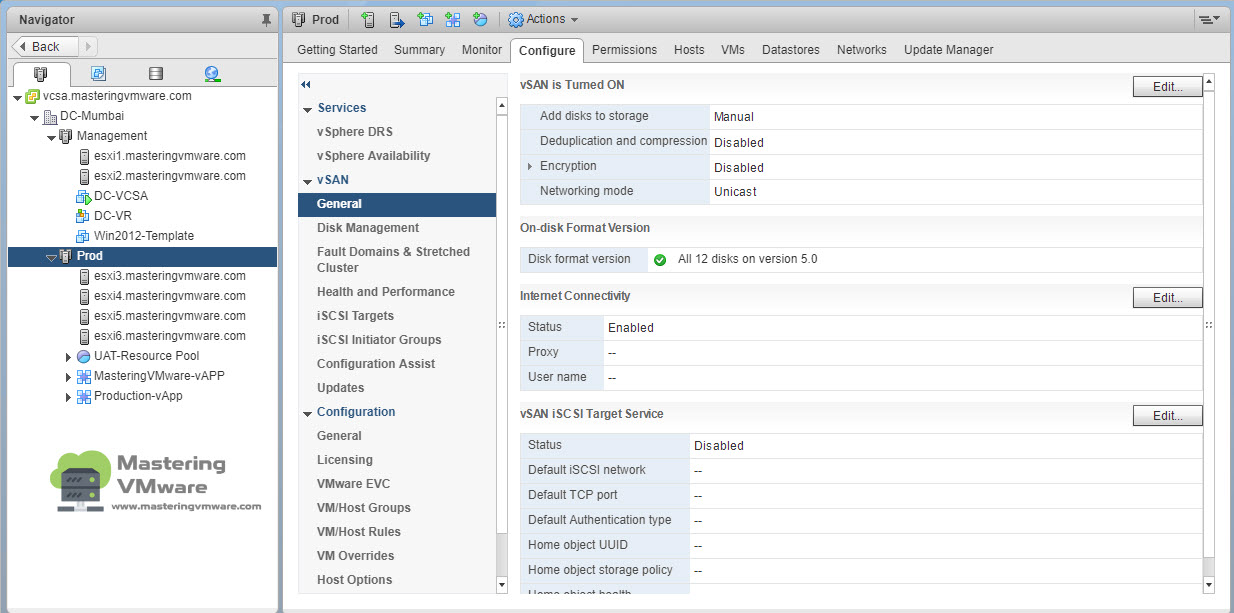Click Edit for Internet Connectivity

tap(1167, 297)
